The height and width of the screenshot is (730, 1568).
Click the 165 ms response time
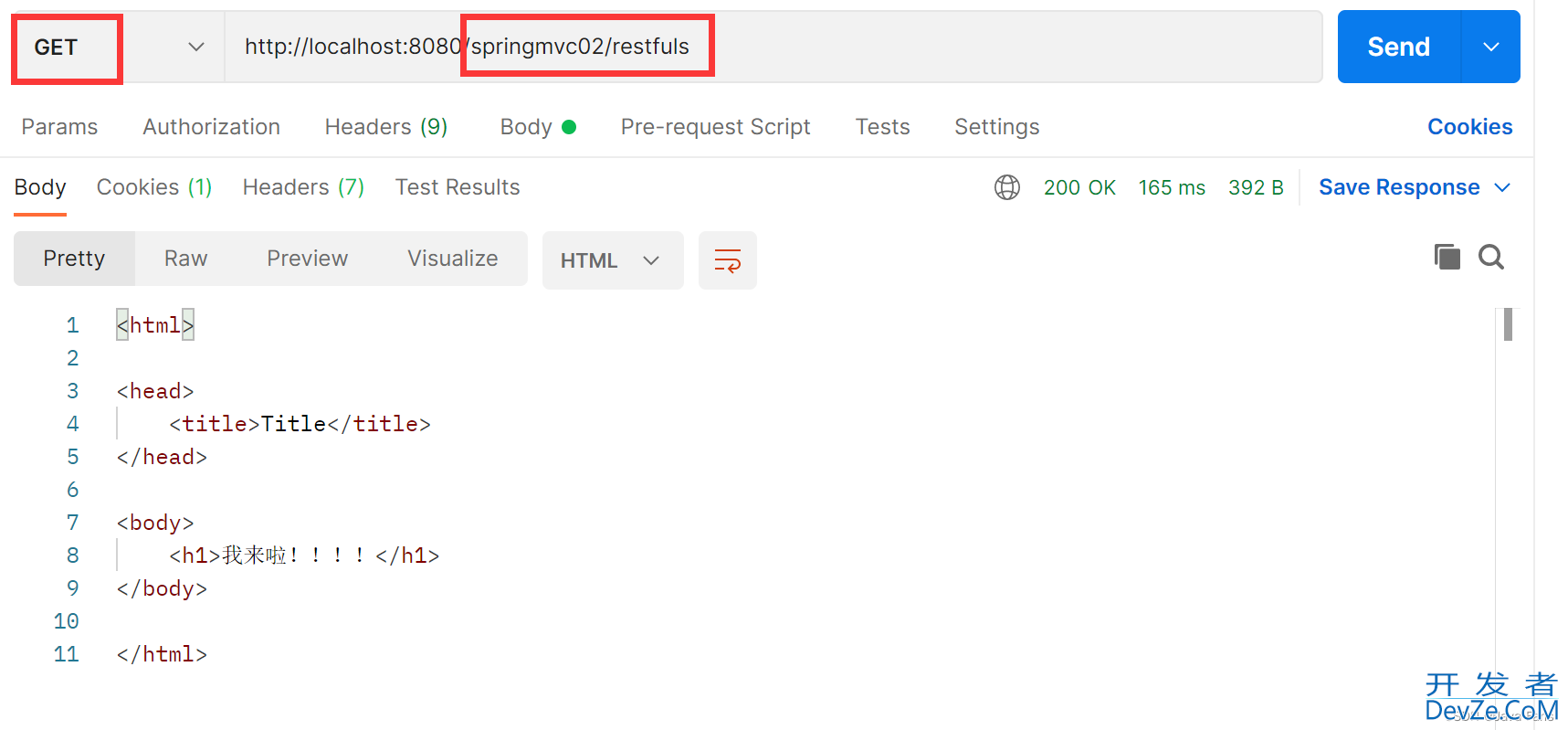[x=1172, y=187]
